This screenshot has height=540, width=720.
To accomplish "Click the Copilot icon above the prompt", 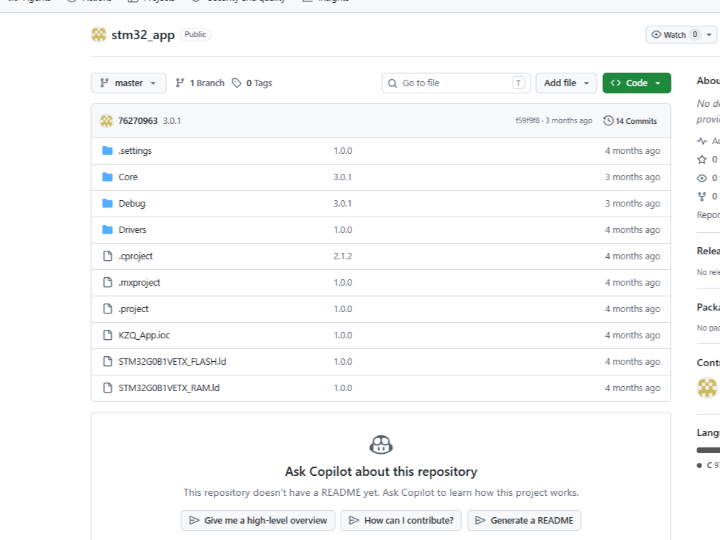I will tap(381, 444).
